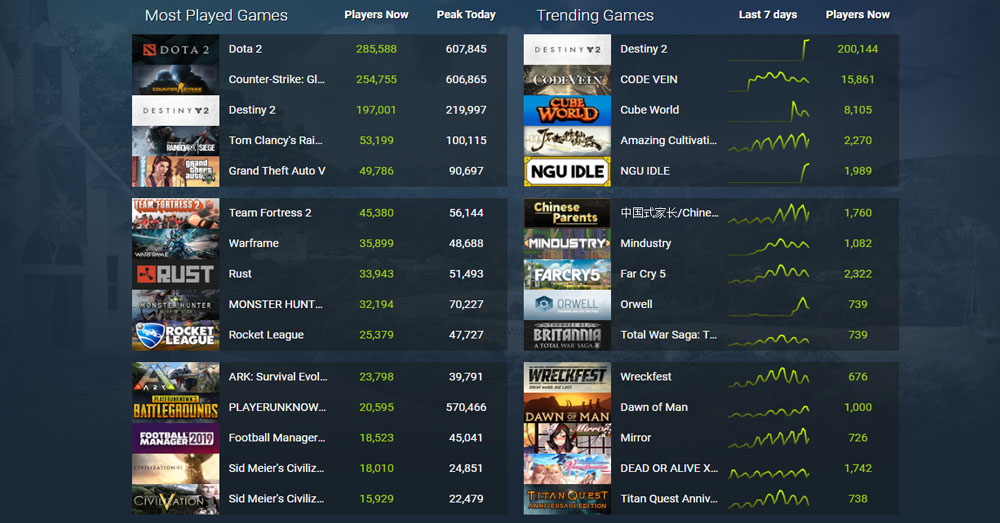1000x523 pixels.
Task: Select the Dawn of Man title
Action: pyautogui.click(x=654, y=408)
